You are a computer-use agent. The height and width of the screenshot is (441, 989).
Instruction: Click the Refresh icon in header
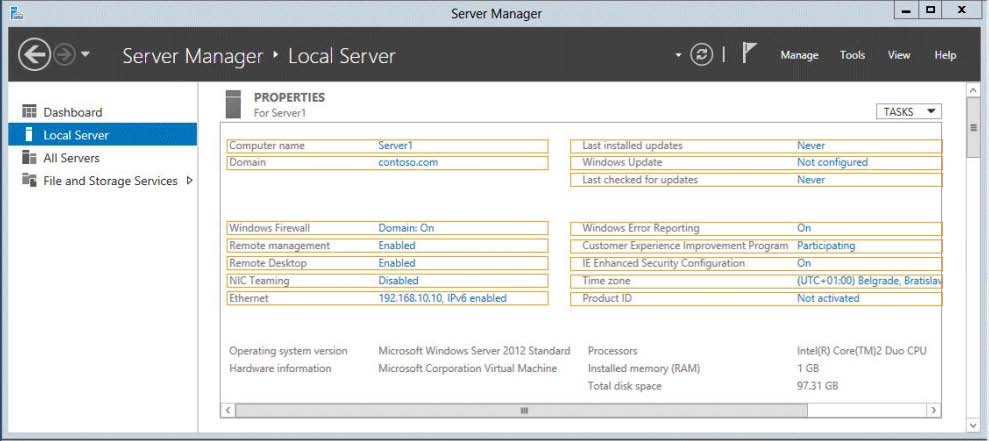click(x=701, y=55)
